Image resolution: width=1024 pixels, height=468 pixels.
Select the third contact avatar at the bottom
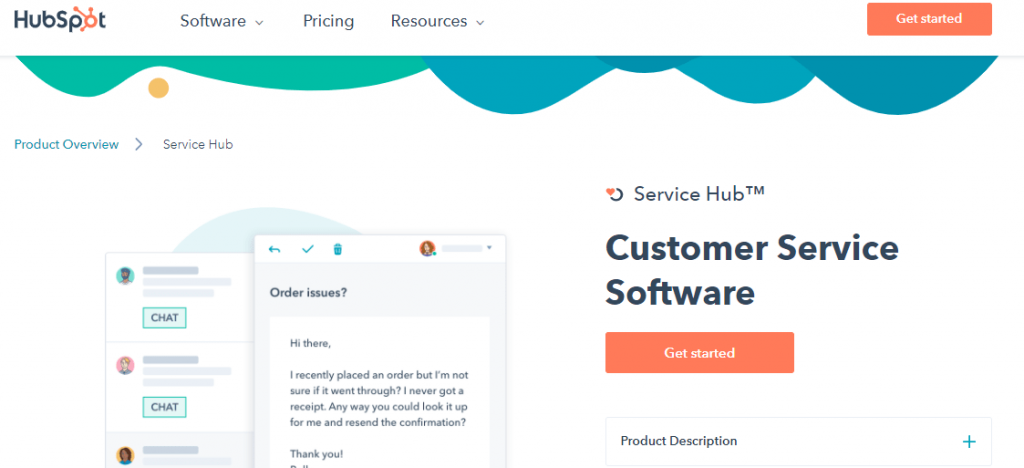(x=125, y=455)
